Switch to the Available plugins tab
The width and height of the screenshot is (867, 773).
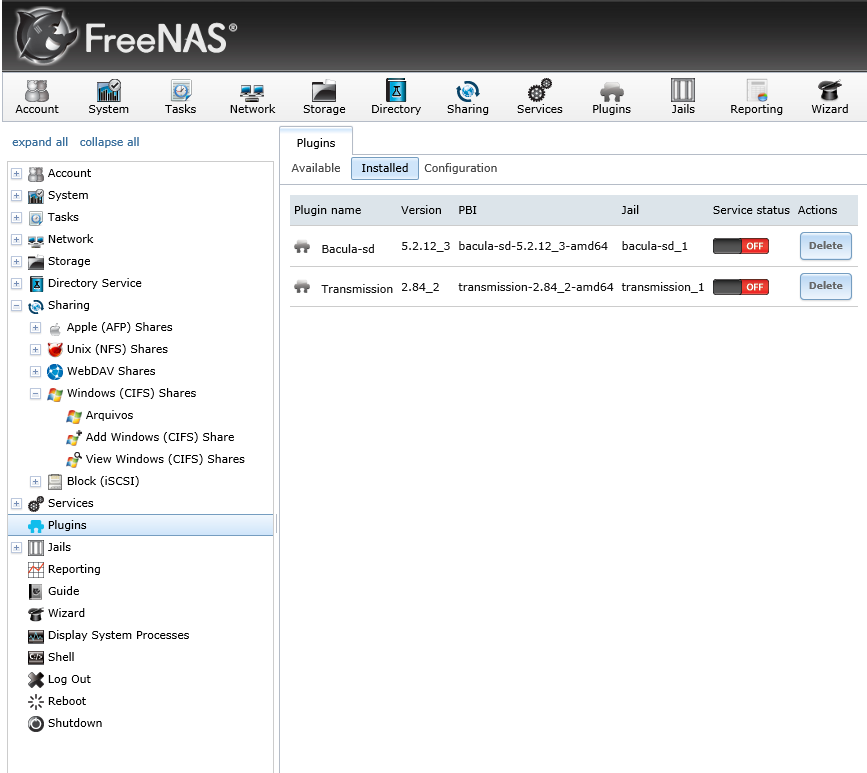point(316,168)
